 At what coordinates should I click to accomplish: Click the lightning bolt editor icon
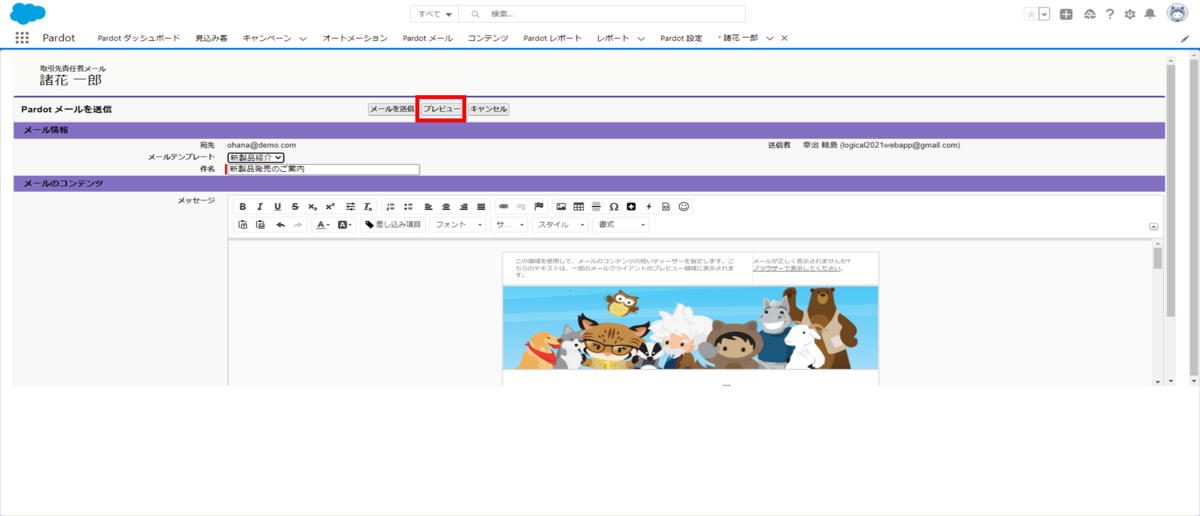click(x=649, y=207)
